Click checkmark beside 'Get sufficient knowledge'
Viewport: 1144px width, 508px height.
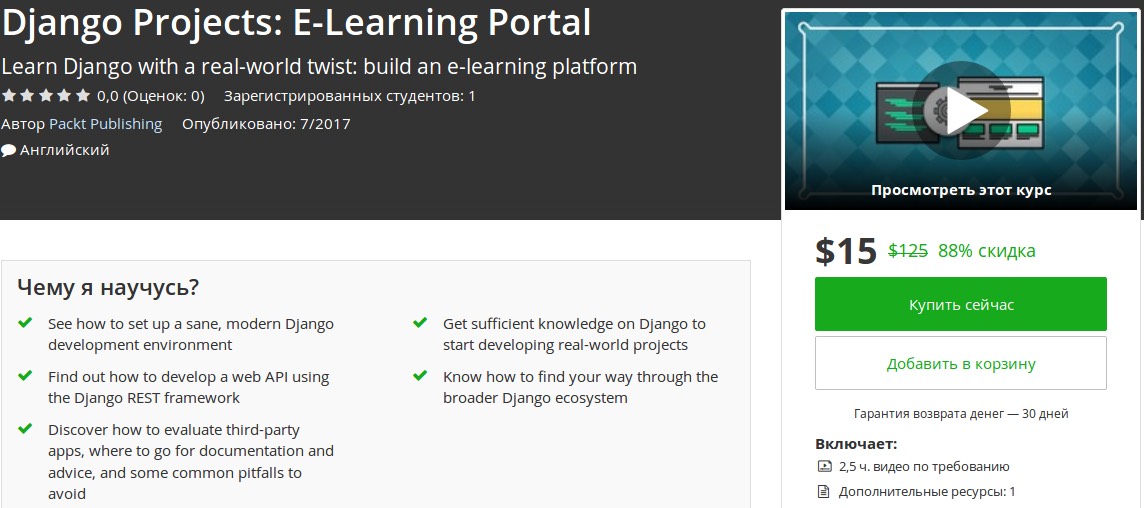[x=420, y=324]
